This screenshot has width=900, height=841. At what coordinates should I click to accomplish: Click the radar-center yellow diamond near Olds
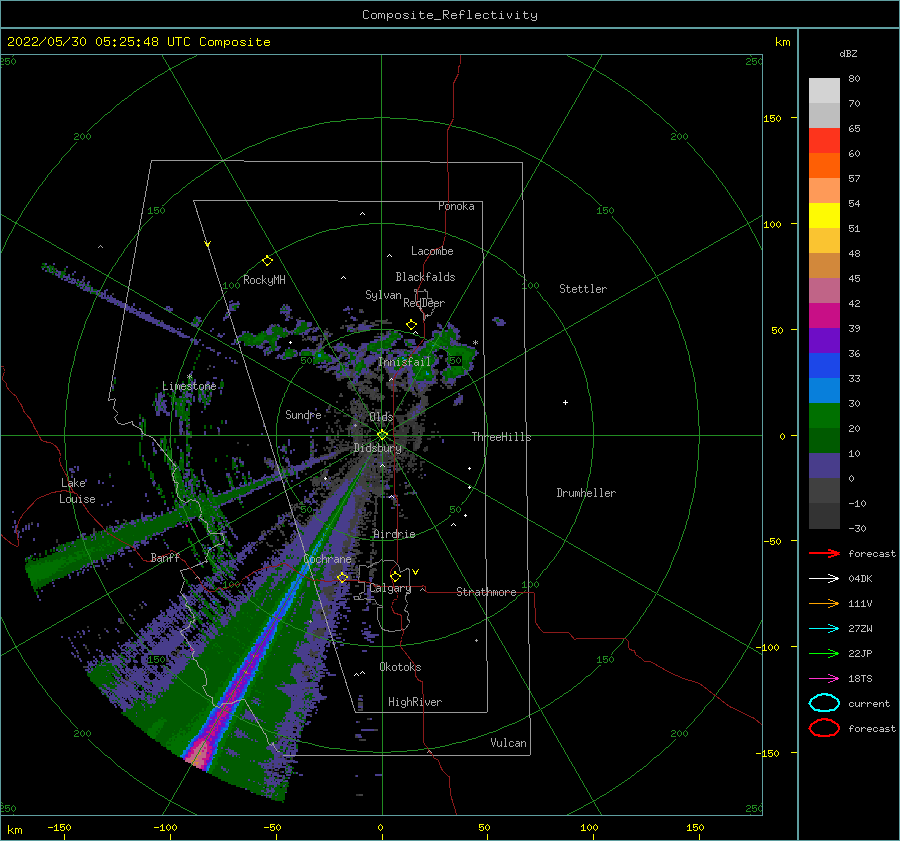(x=382, y=435)
